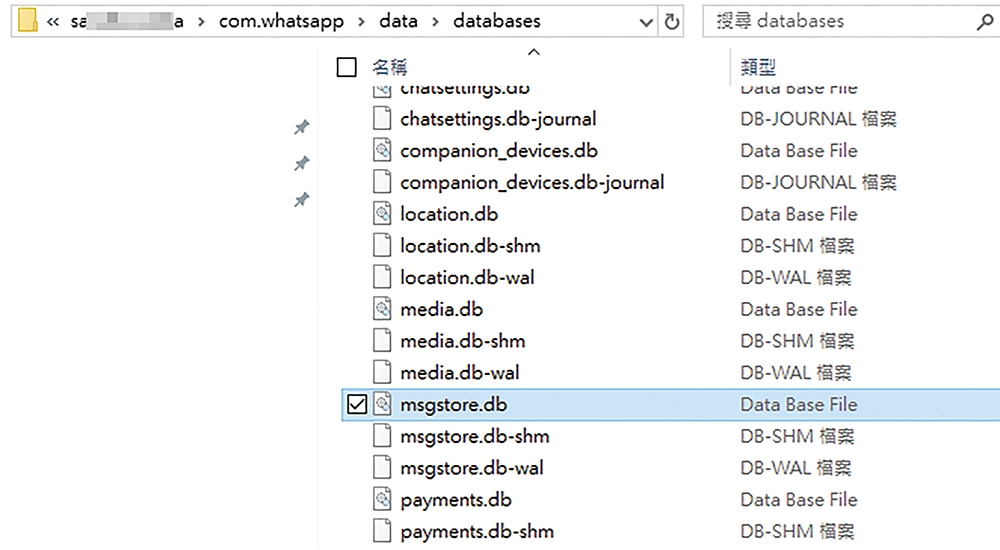1000x550 pixels.
Task: Select the location.db-shm file name
Action: point(470,246)
